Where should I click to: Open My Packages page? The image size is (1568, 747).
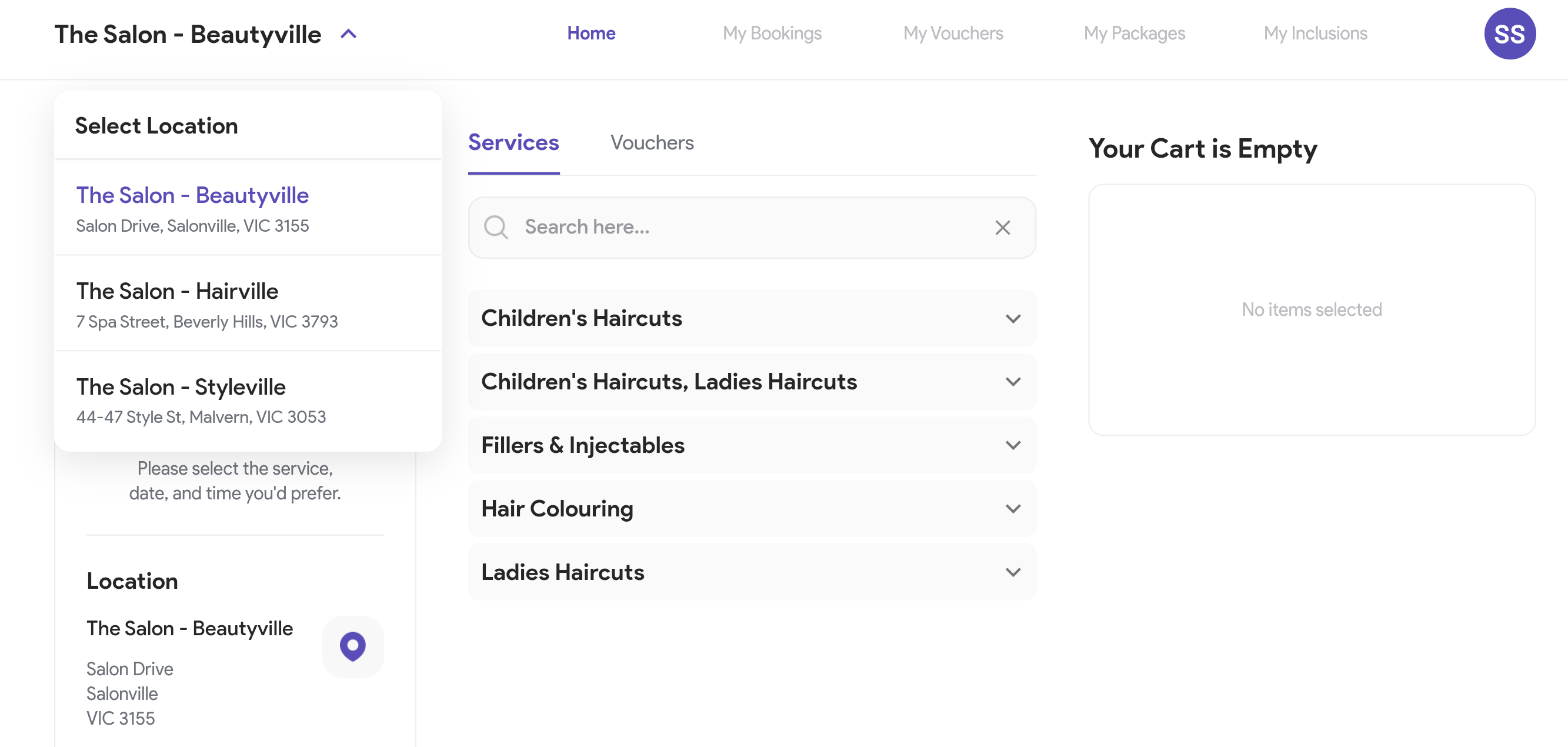click(x=1134, y=33)
